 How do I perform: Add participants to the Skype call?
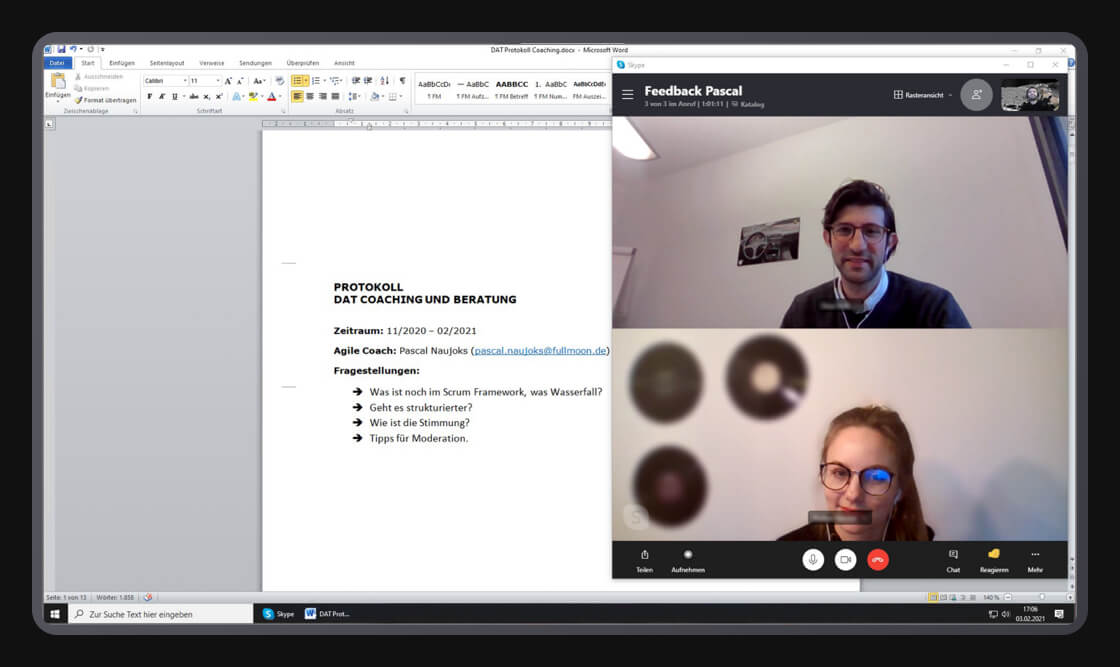[976, 94]
